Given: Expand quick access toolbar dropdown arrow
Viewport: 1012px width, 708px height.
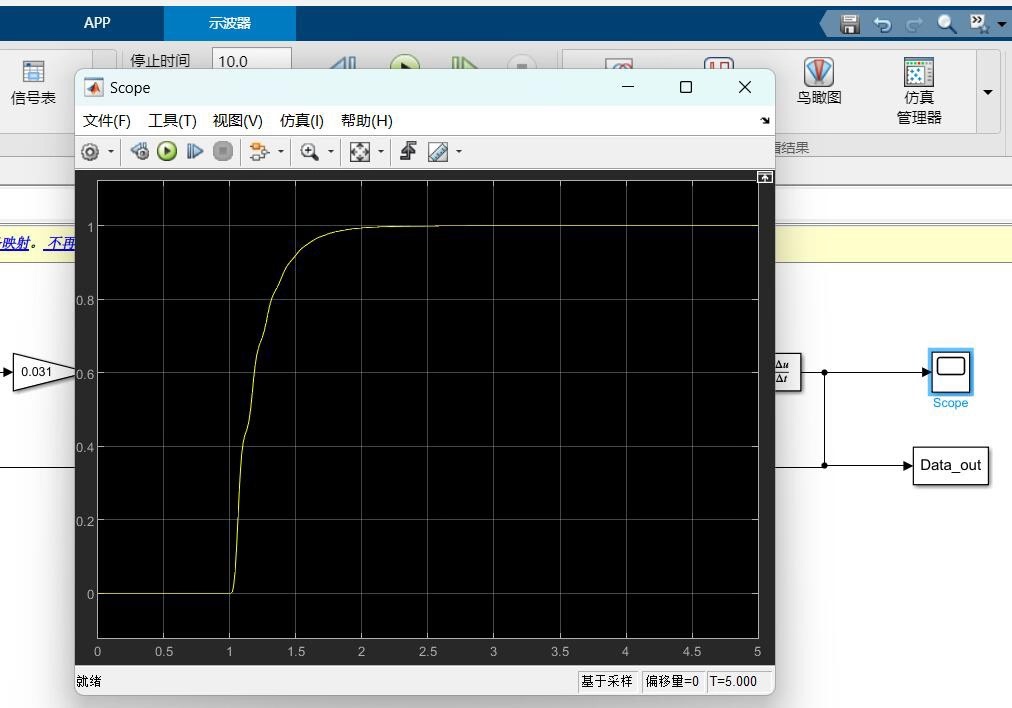Looking at the screenshot, I should pos(1002,25).
